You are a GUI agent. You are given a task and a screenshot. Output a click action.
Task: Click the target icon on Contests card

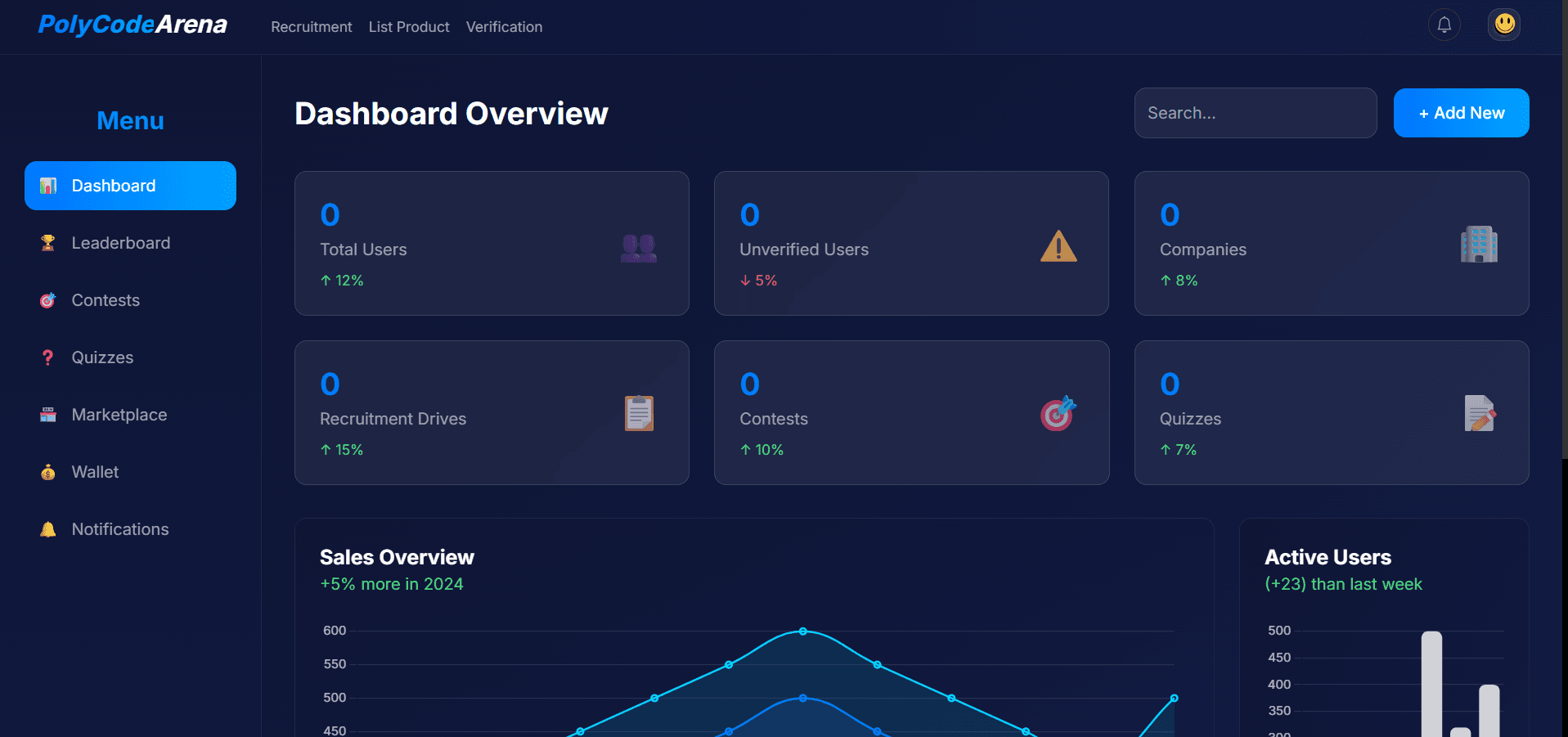click(1058, 414)
